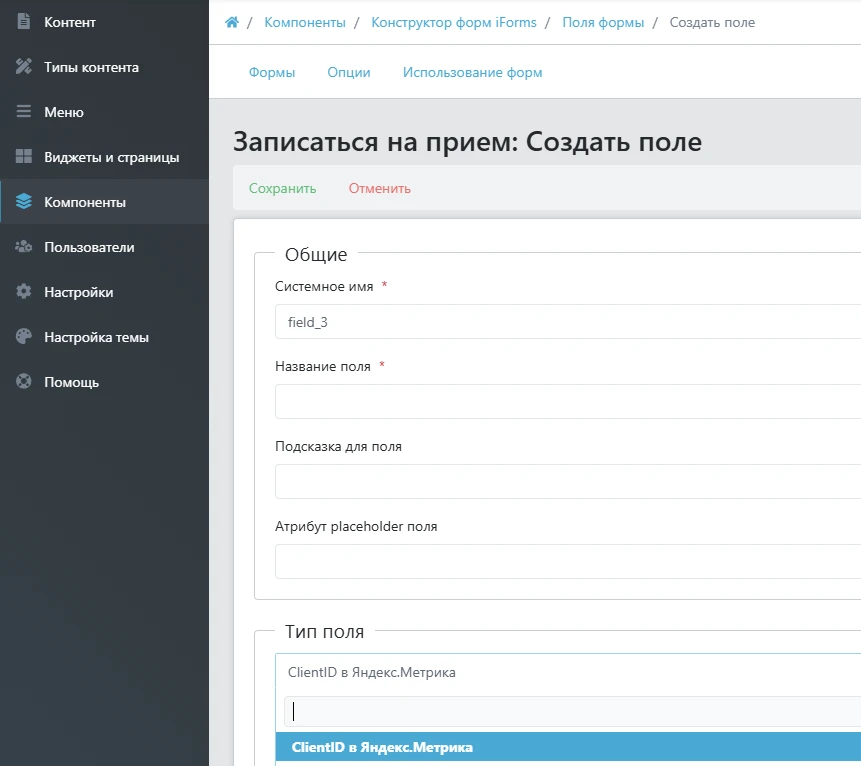Open the Использование форм tab

coord(472,72)
